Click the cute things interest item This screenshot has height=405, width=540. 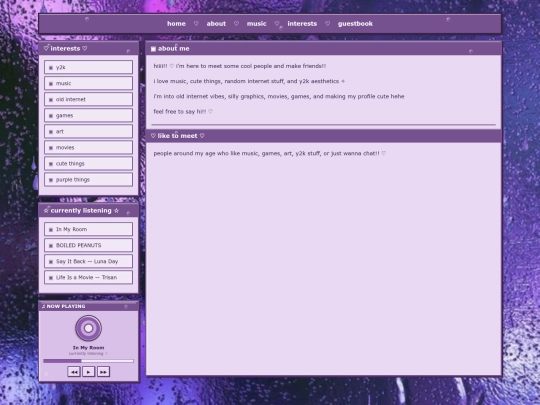coord(89,164)
